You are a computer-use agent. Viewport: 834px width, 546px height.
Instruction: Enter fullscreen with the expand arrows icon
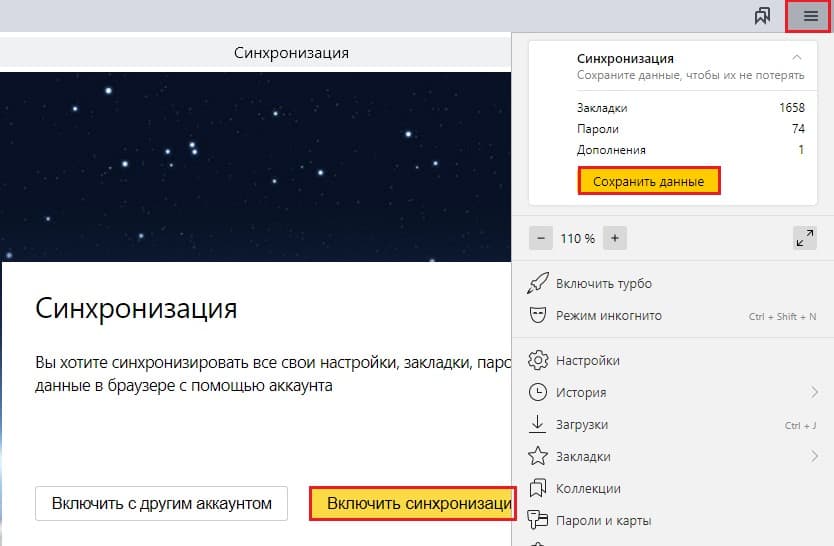[x=804, y=238]
